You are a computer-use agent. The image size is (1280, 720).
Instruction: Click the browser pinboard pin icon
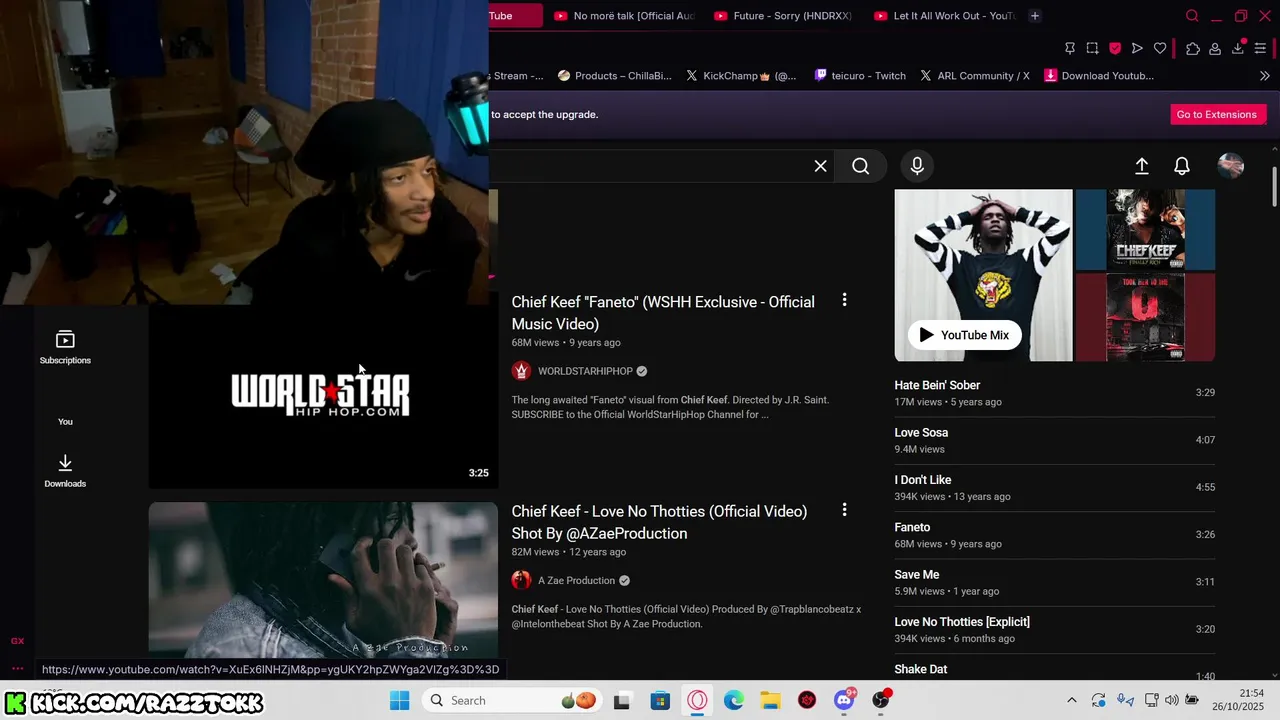[1070, 48]
